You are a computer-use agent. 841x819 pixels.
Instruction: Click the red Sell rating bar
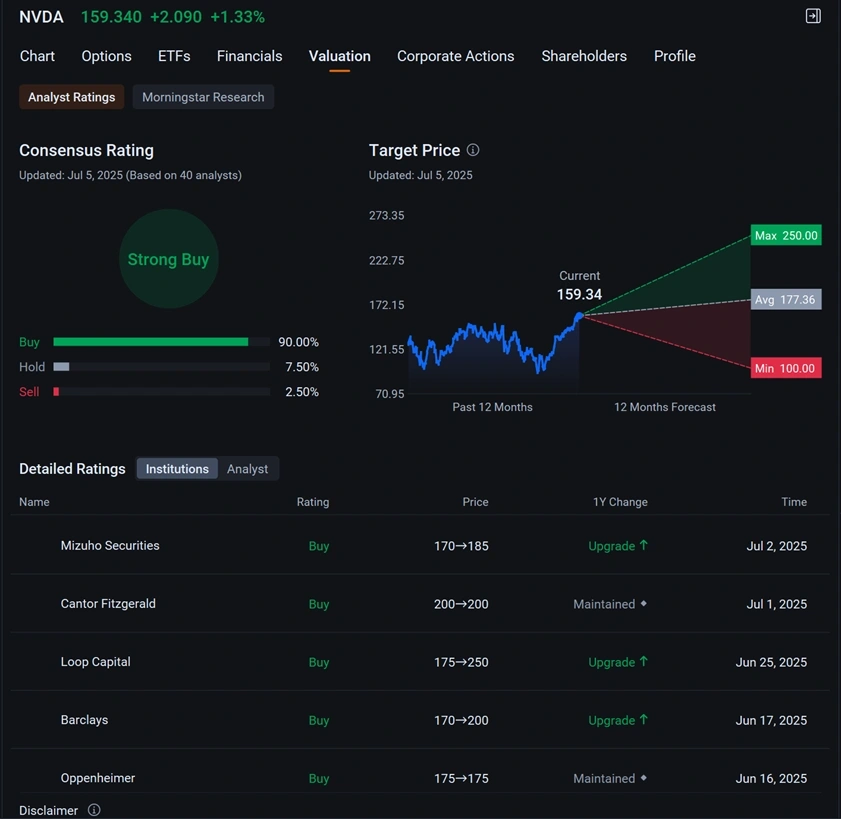point(56,392)
